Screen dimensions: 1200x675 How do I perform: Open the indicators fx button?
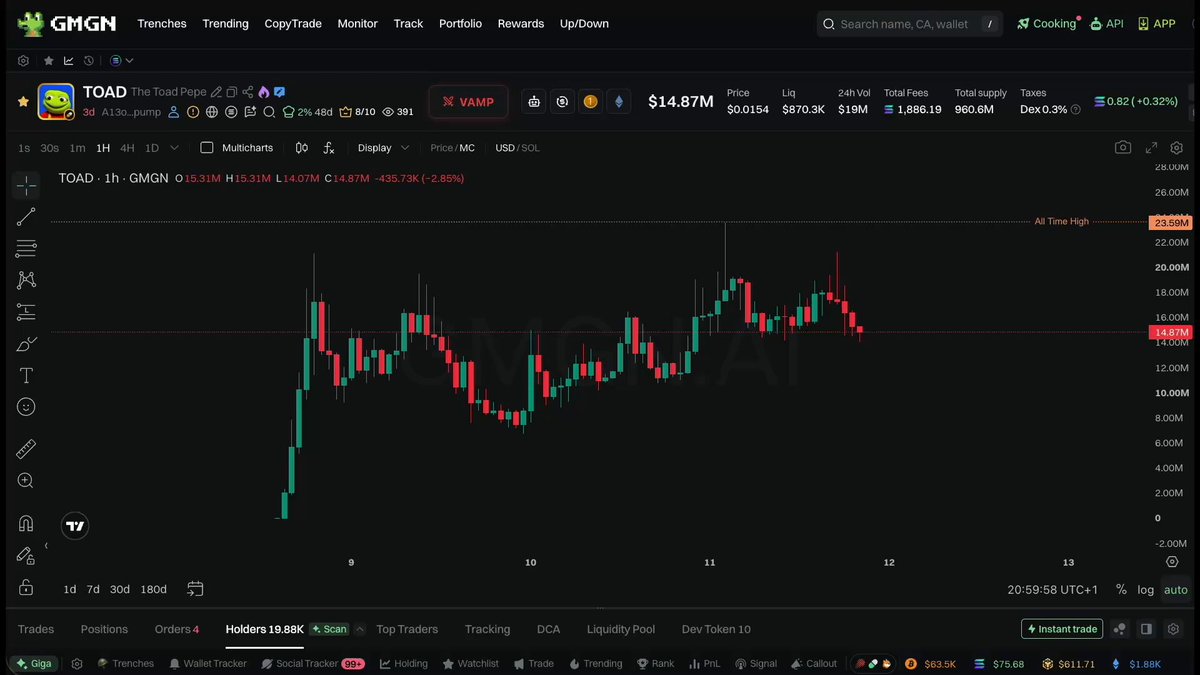tap(329, 148)
